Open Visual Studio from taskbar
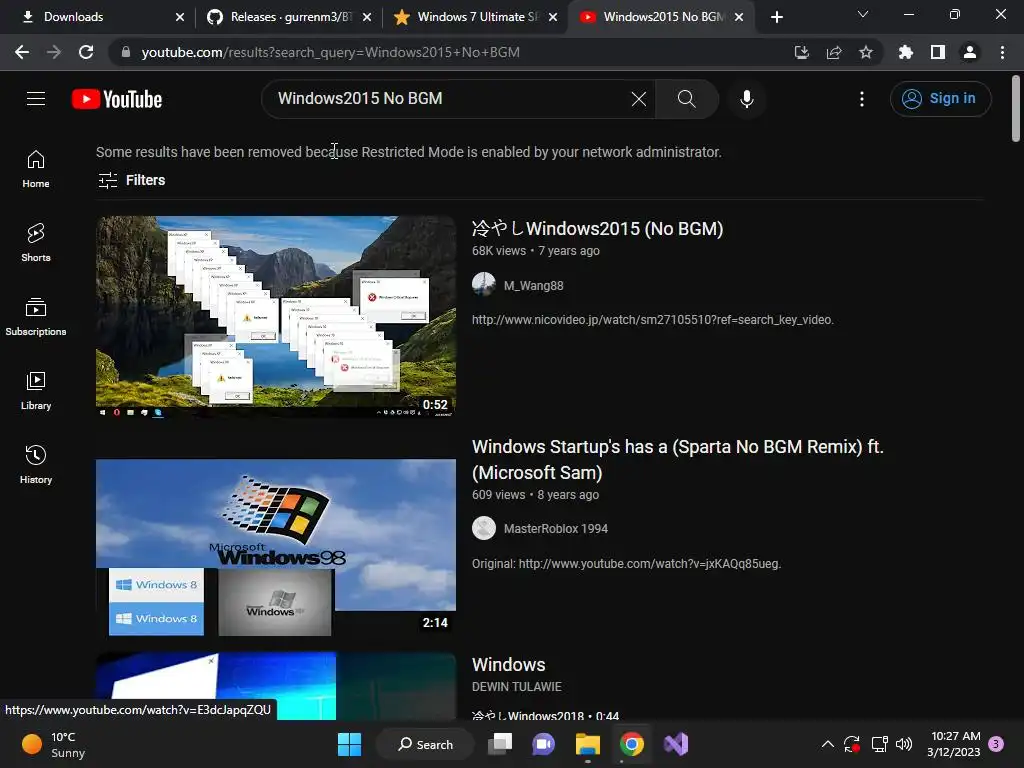This screenshot has height=768, width=1024. coord(676,744)
